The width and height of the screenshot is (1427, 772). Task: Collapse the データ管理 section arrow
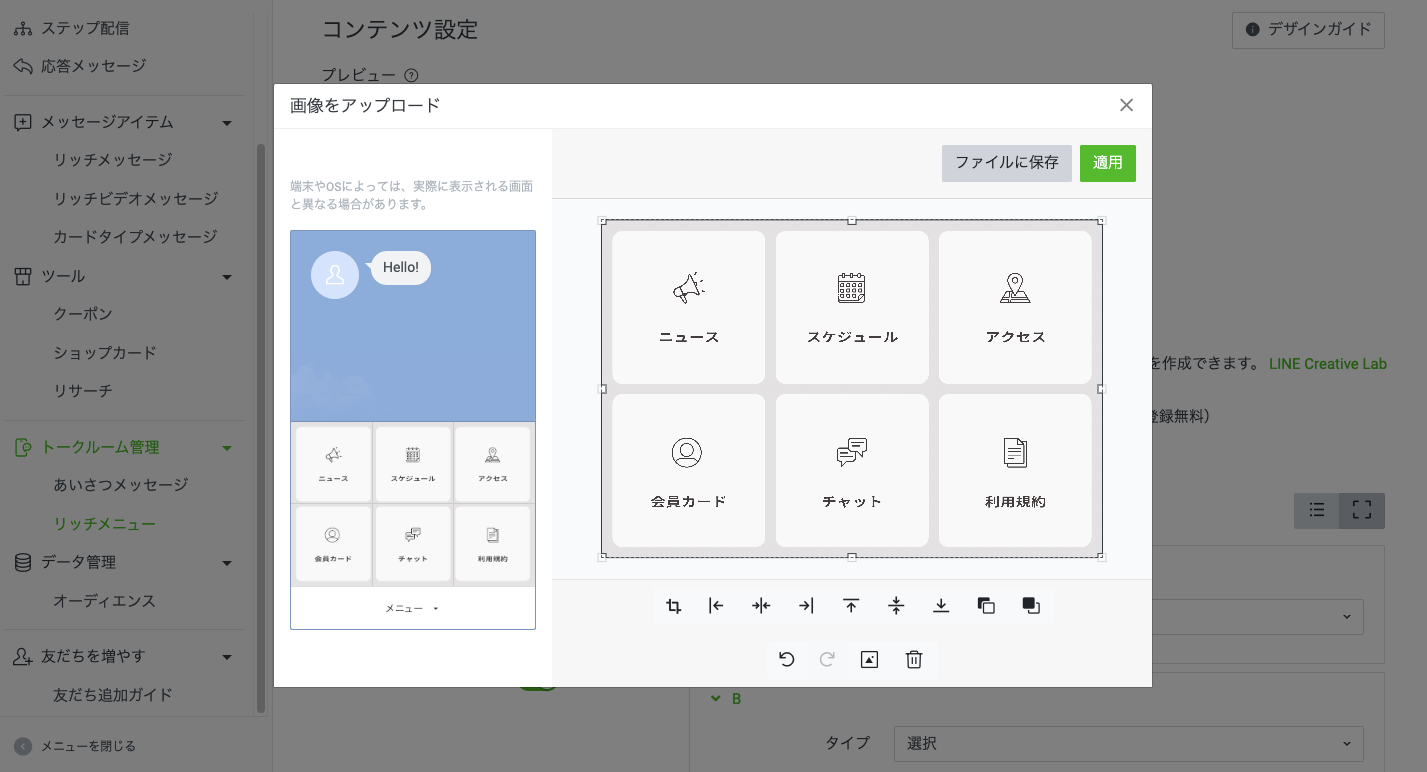[227, 563]
